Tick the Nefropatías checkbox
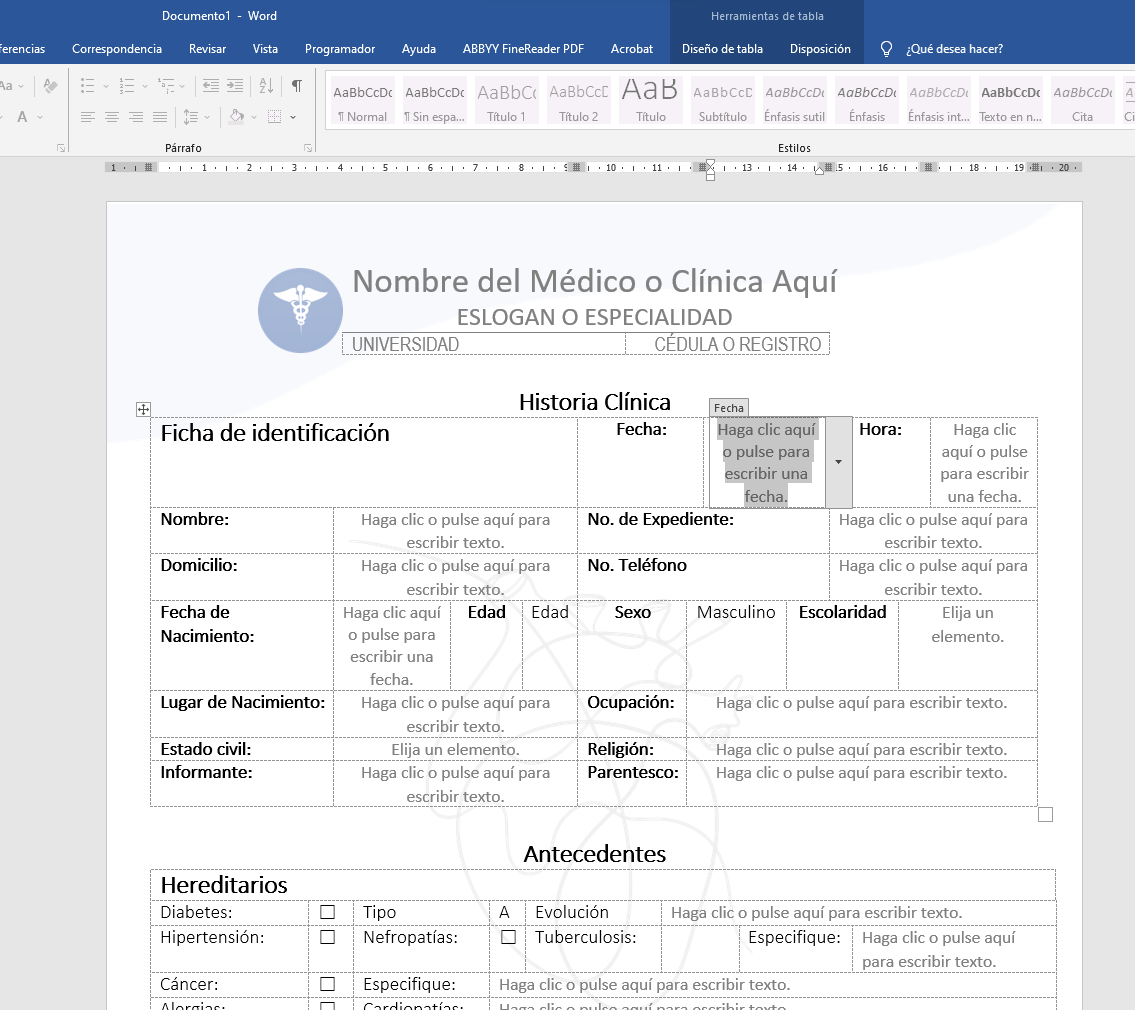1135x1010 pixels. click(508, 937)
